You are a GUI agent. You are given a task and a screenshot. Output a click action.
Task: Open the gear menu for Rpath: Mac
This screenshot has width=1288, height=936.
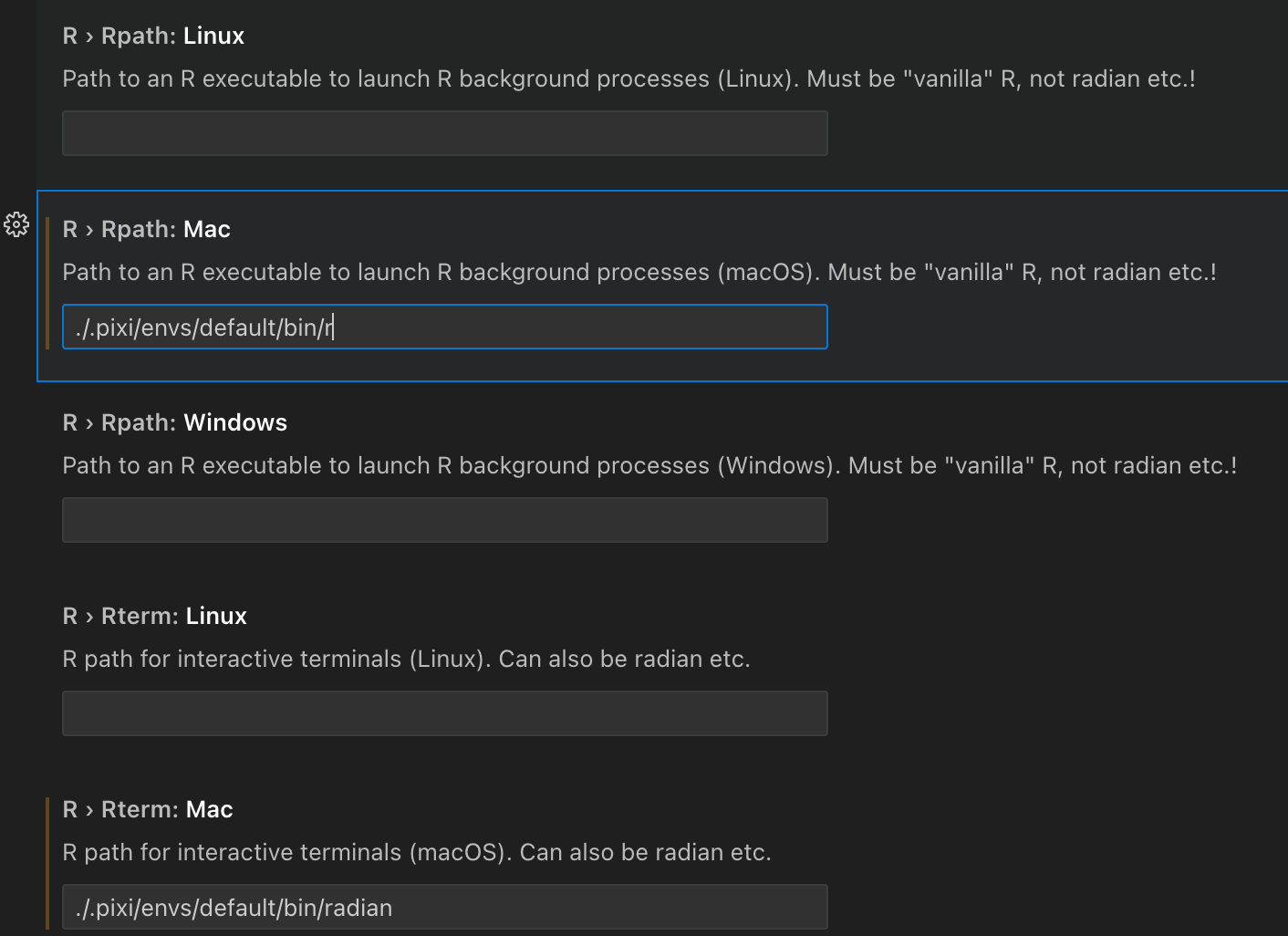point(16,224)
